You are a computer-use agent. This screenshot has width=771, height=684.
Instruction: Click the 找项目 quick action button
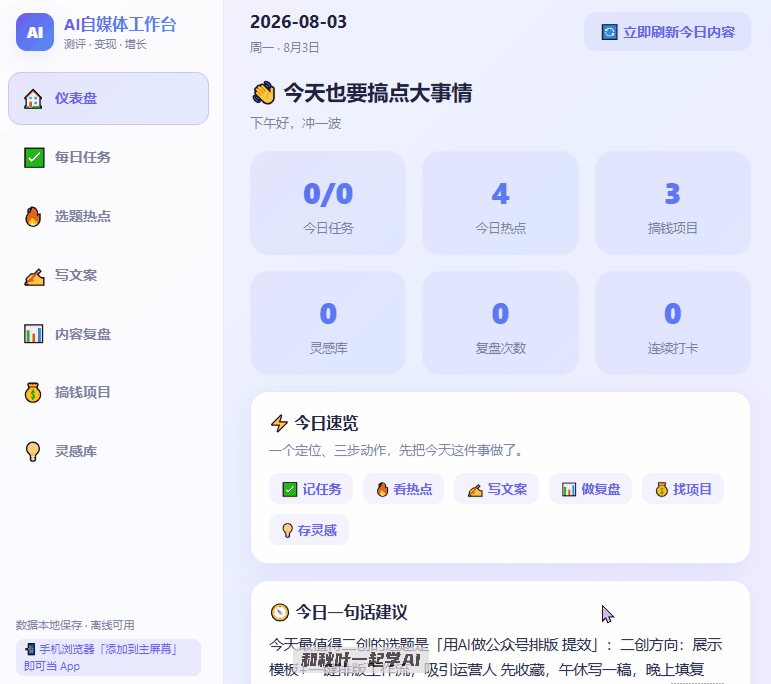coord(683,489)
